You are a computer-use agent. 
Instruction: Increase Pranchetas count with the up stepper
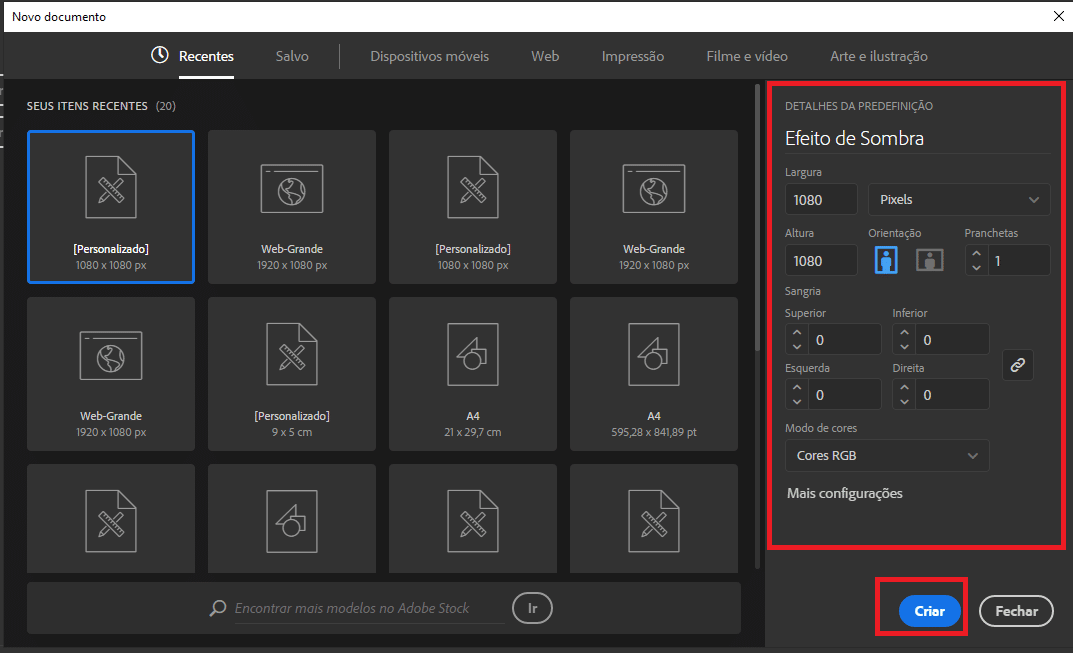(976, 253)
